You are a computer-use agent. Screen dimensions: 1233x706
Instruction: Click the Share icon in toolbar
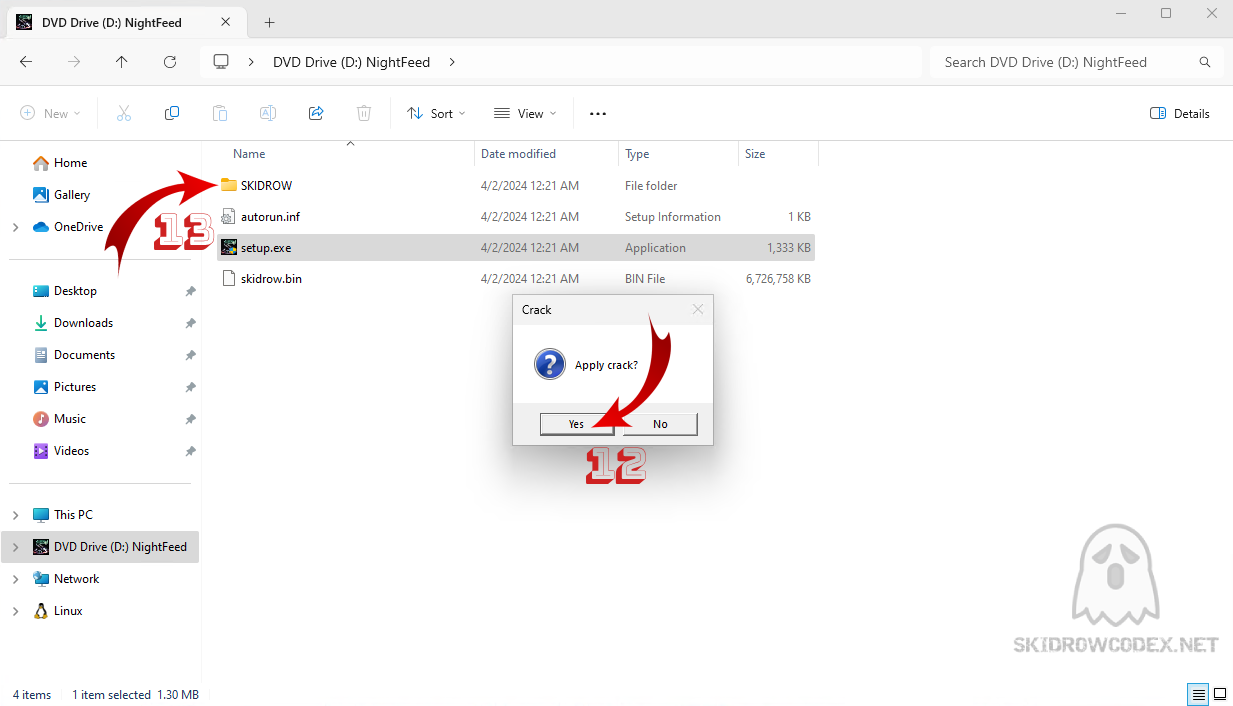316,113
